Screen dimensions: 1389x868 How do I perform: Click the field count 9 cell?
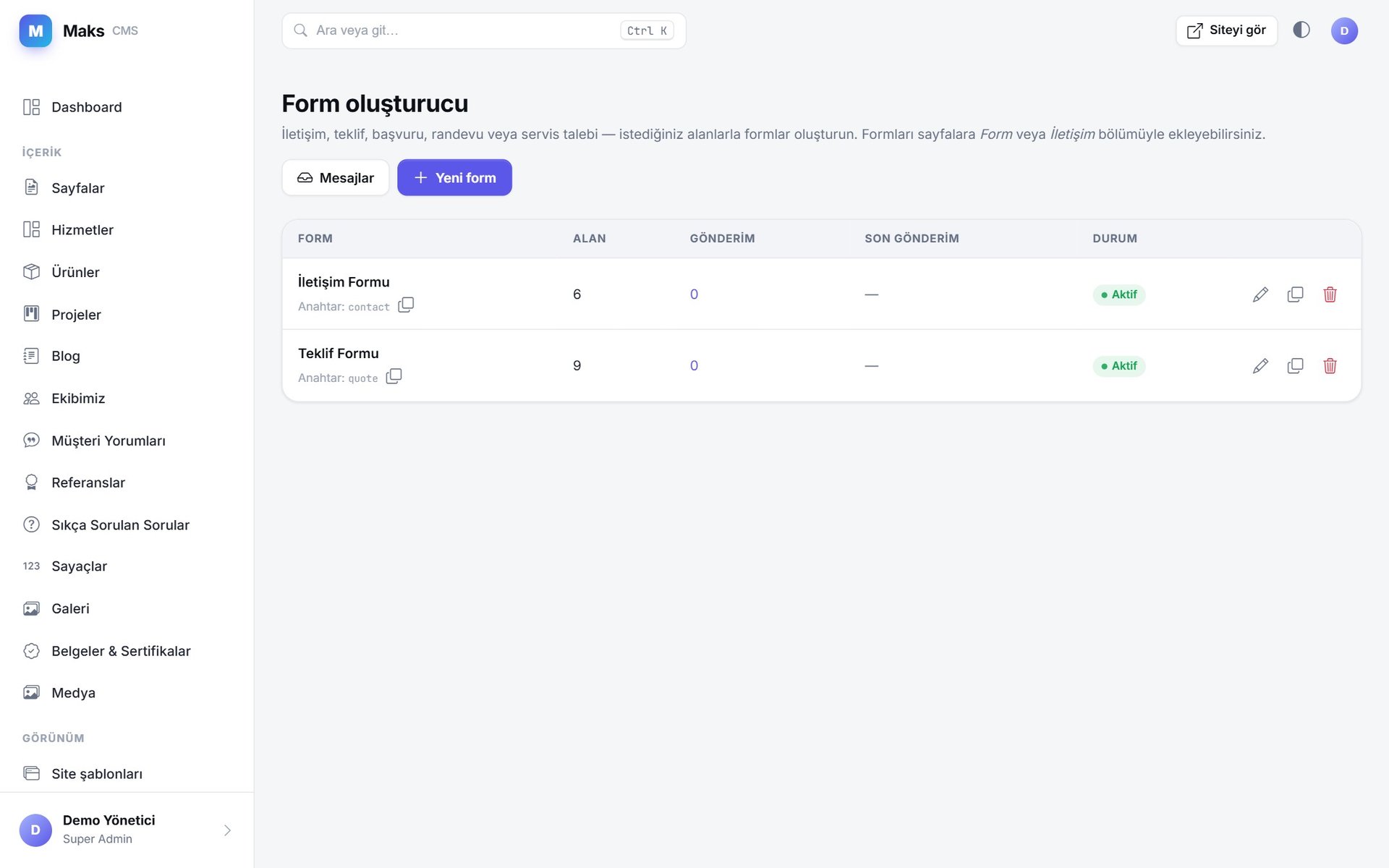coord(577,366)
